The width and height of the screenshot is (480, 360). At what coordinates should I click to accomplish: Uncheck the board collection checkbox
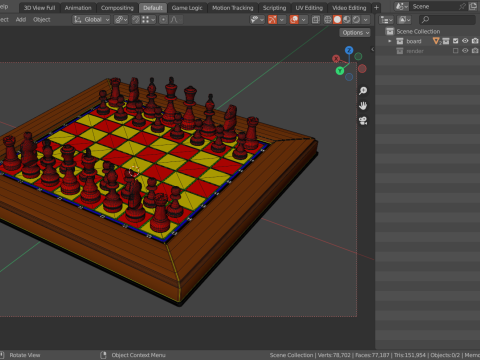click(456, 41)
